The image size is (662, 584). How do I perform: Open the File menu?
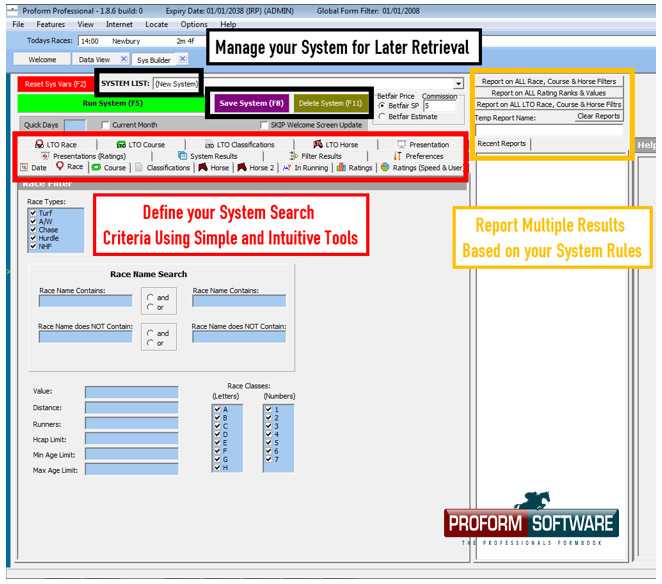(x=18, y=24)
